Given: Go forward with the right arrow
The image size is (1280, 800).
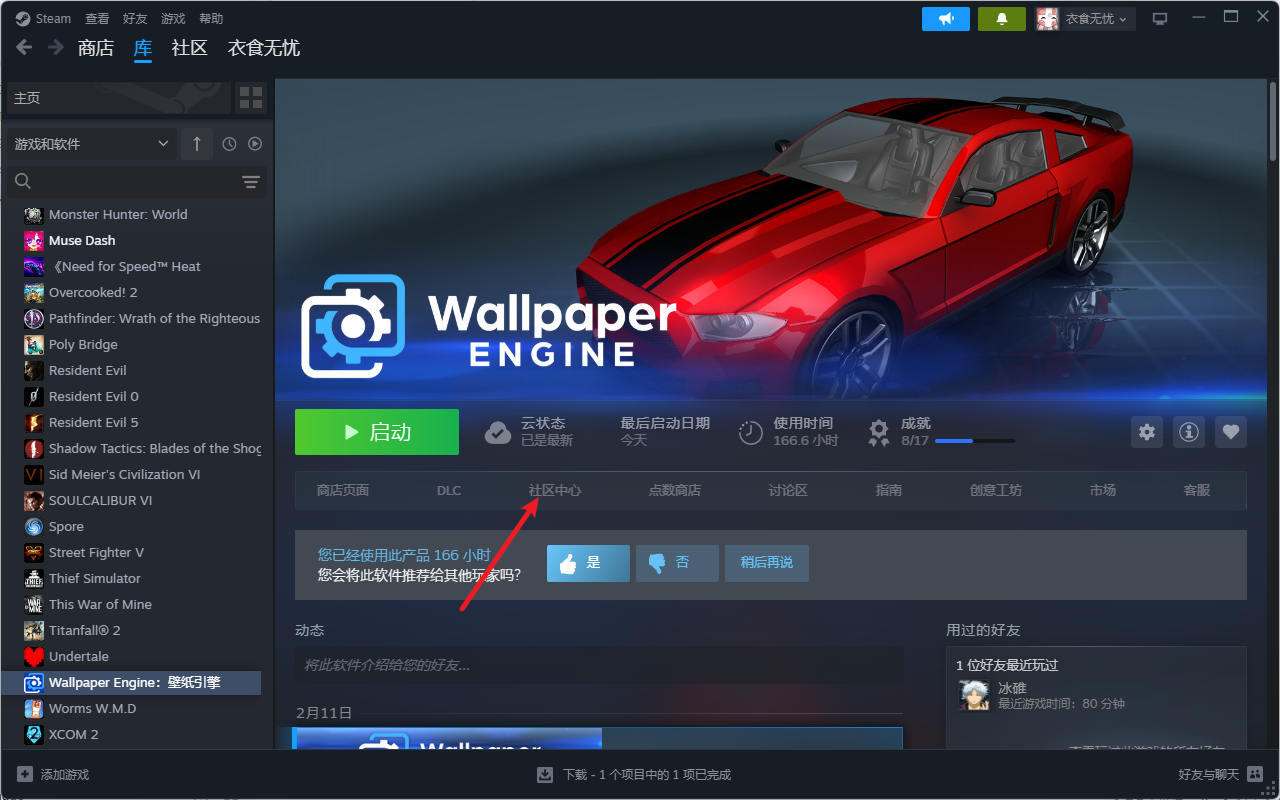Looking at the screenshot, I should click(56, 47).
